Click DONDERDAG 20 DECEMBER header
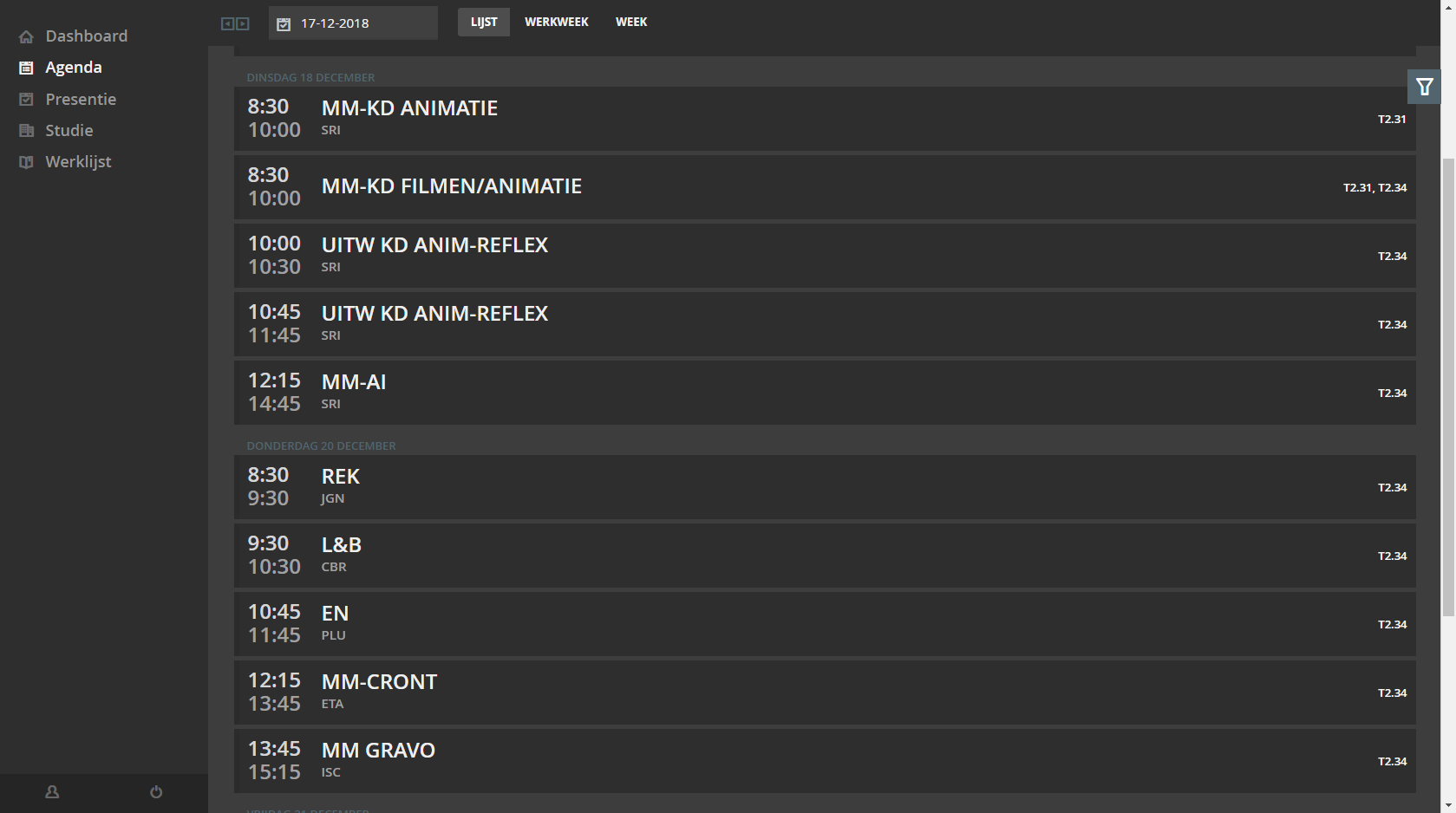The image size is (1456, 813). (x=321, y=446)
